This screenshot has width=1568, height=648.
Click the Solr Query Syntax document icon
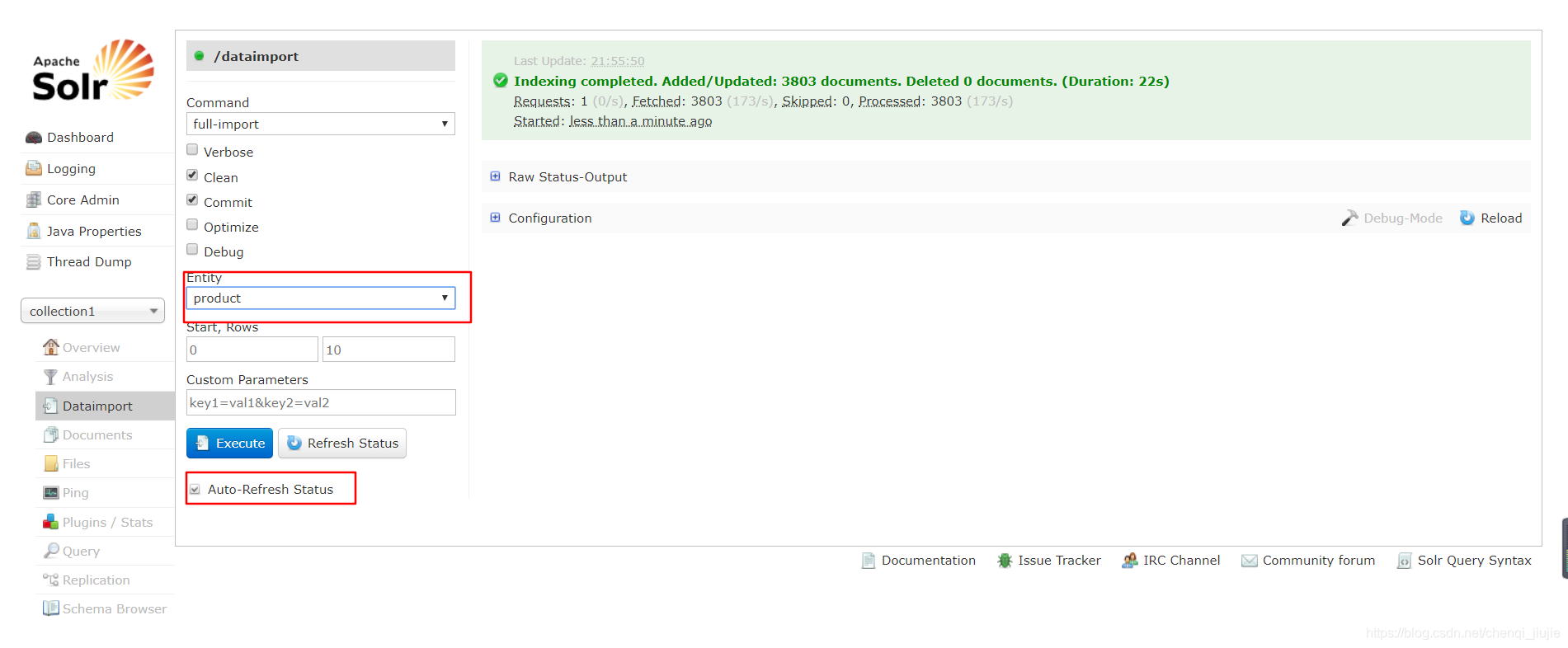point(1404,561)
